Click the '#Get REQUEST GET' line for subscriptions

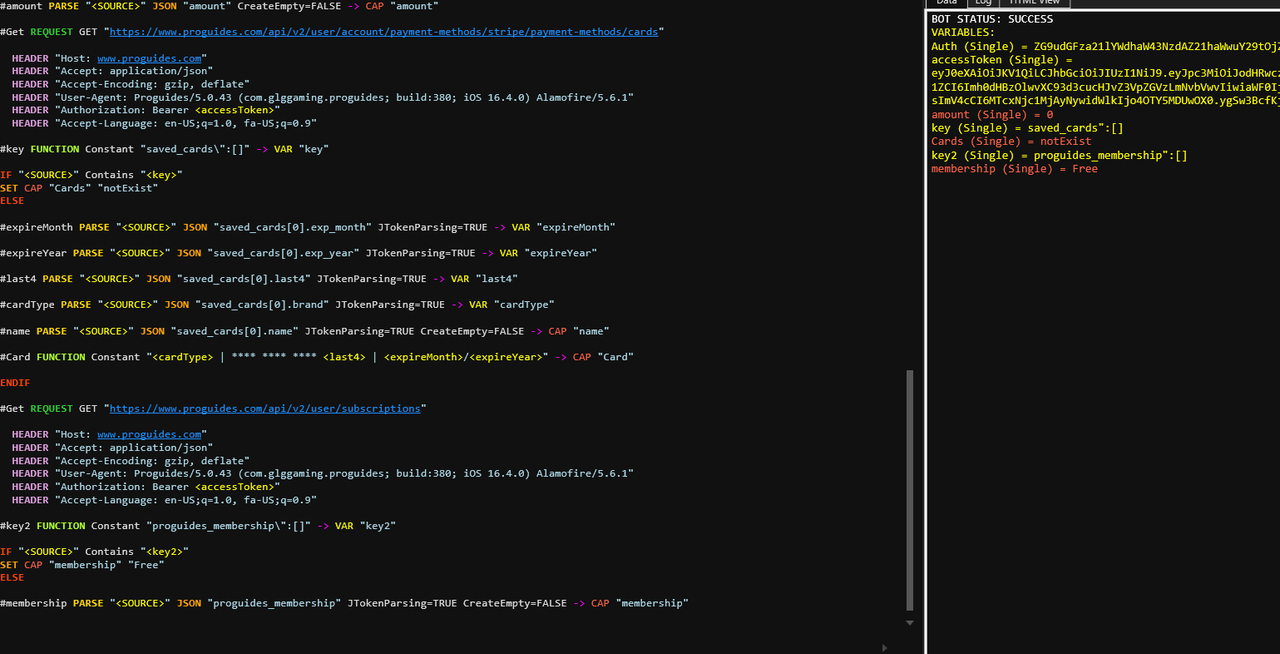[213, 409]
